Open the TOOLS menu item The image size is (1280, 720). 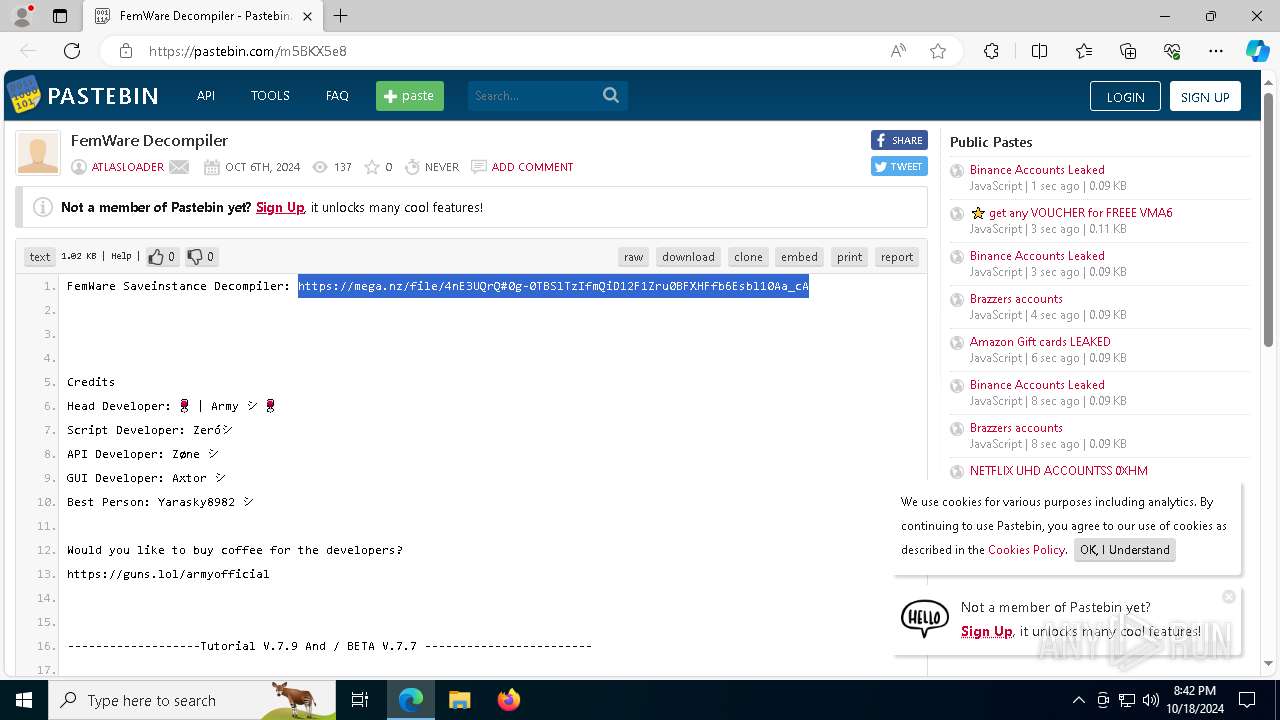click(270, 96)
